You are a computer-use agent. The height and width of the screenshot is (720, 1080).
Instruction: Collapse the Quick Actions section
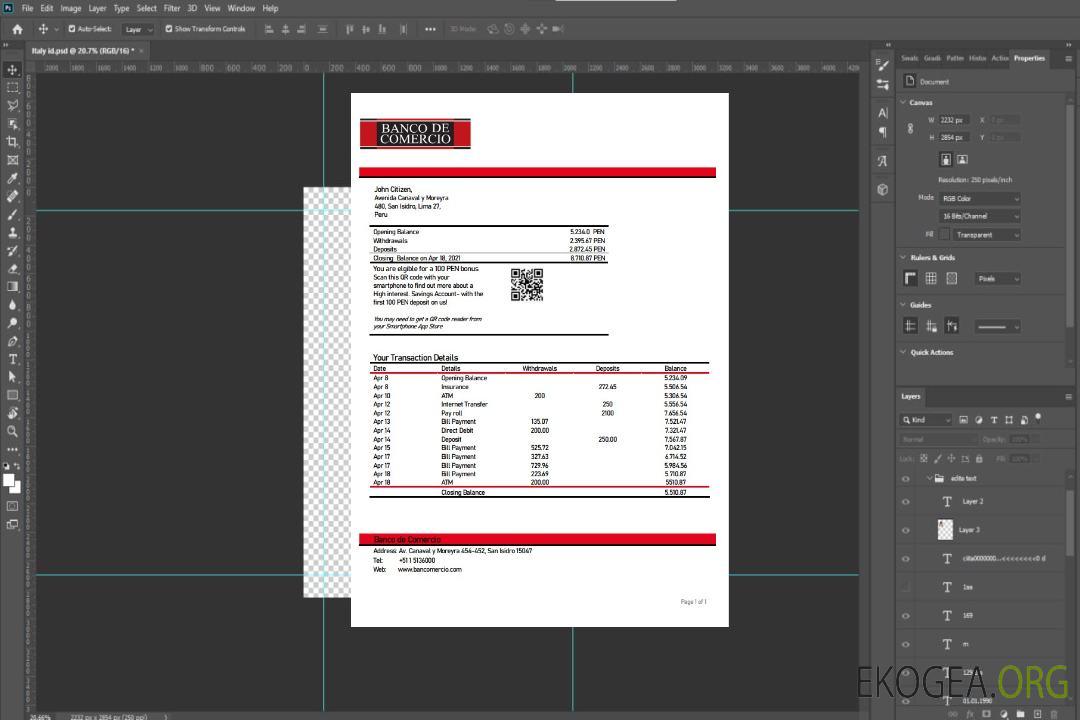[x=903, y=352]
